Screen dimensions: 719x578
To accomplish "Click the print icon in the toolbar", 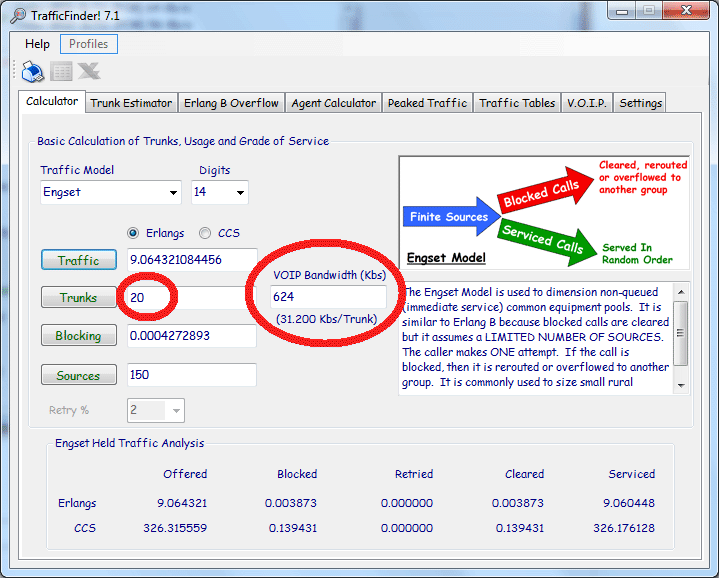I will [x=33, y=72].
